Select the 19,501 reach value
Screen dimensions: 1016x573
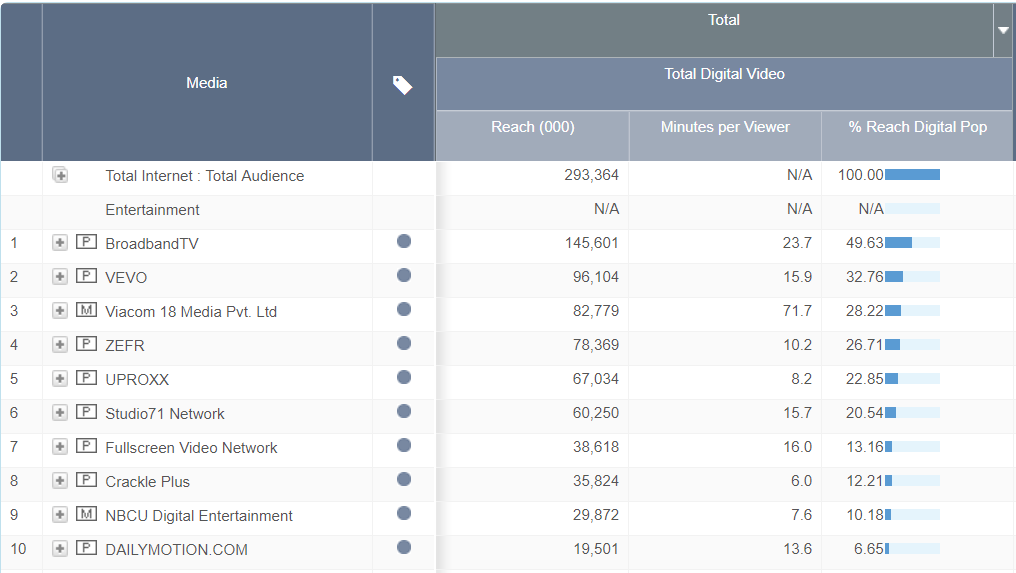click(x=596, y=549)
